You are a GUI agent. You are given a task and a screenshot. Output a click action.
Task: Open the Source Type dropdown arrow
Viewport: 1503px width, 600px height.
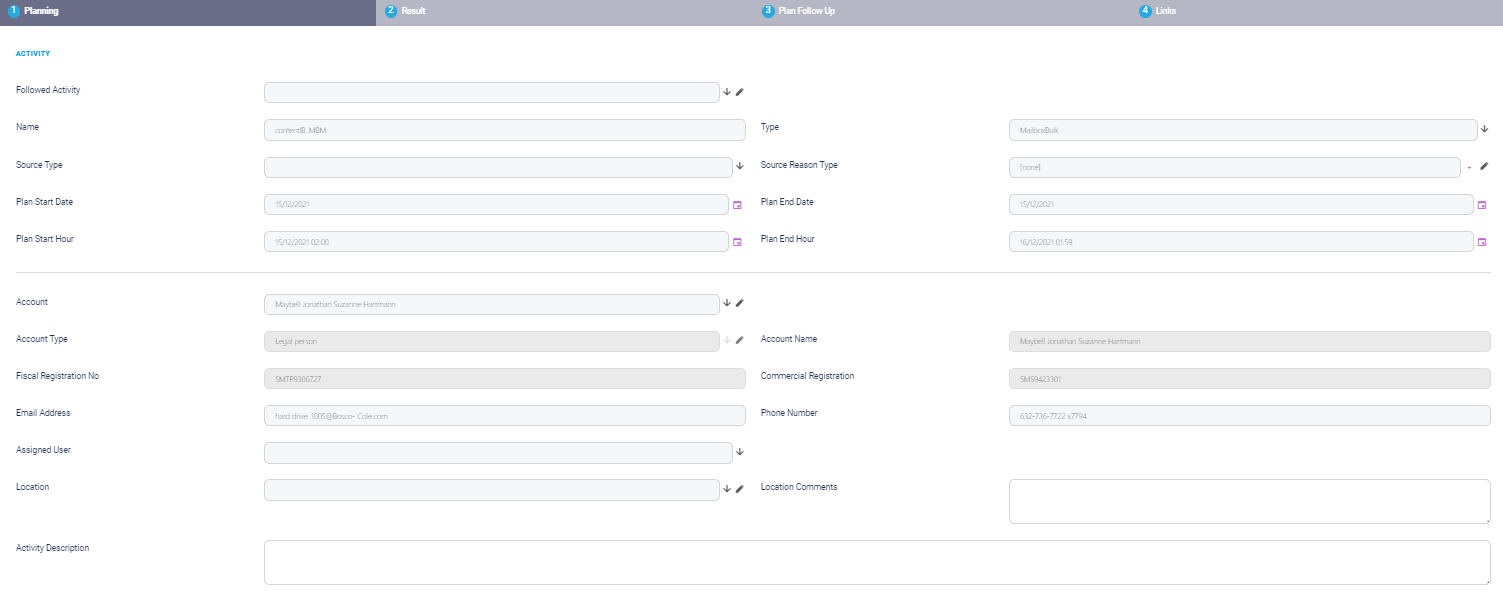coord(740,167)
